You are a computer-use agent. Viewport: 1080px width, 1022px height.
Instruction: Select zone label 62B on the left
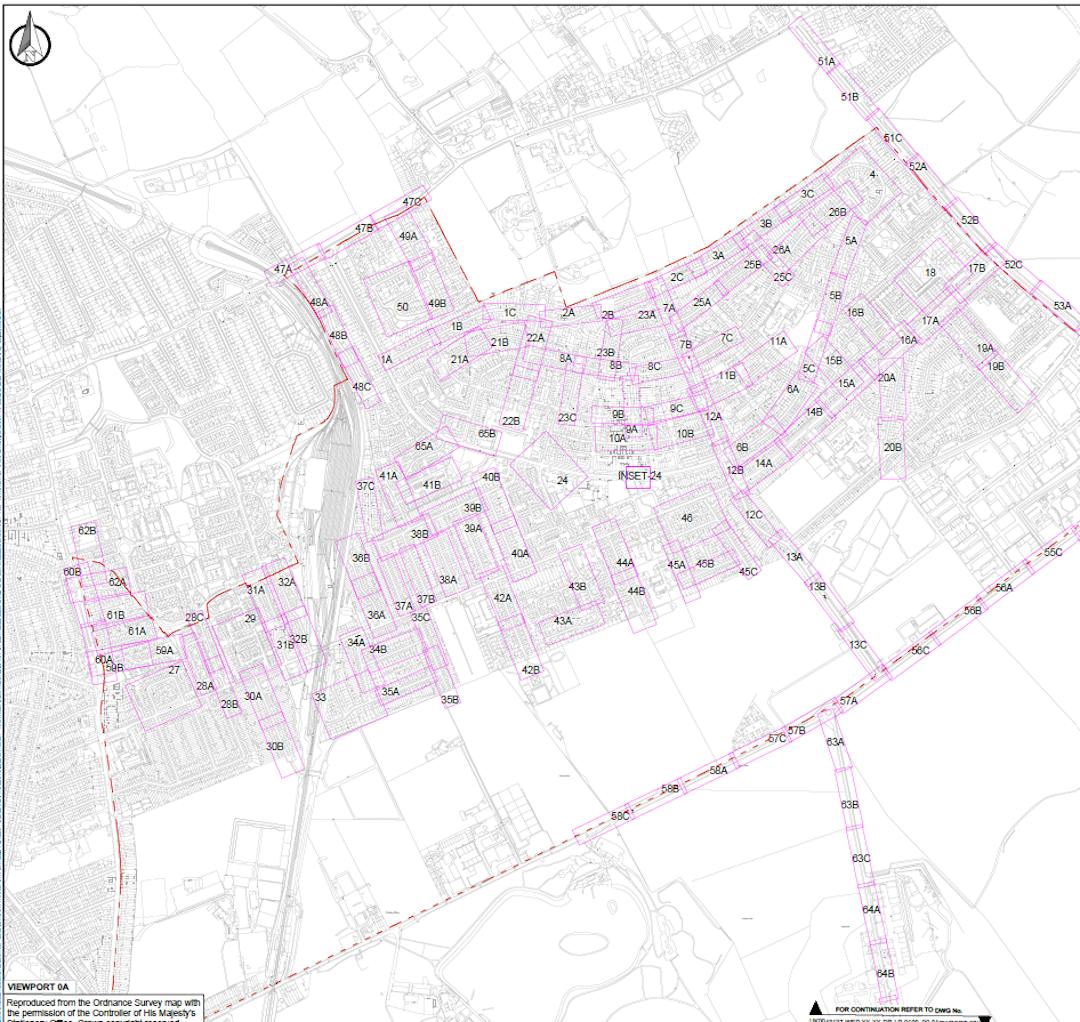pyautogui.click(x=86, y=531)
